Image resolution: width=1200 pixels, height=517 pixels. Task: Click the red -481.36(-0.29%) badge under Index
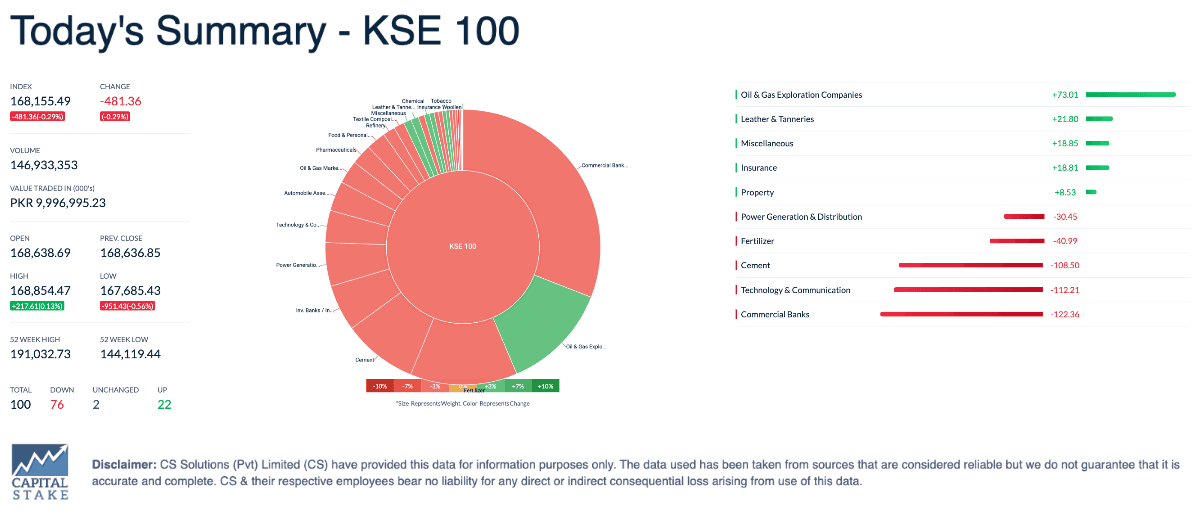point(38,117)
